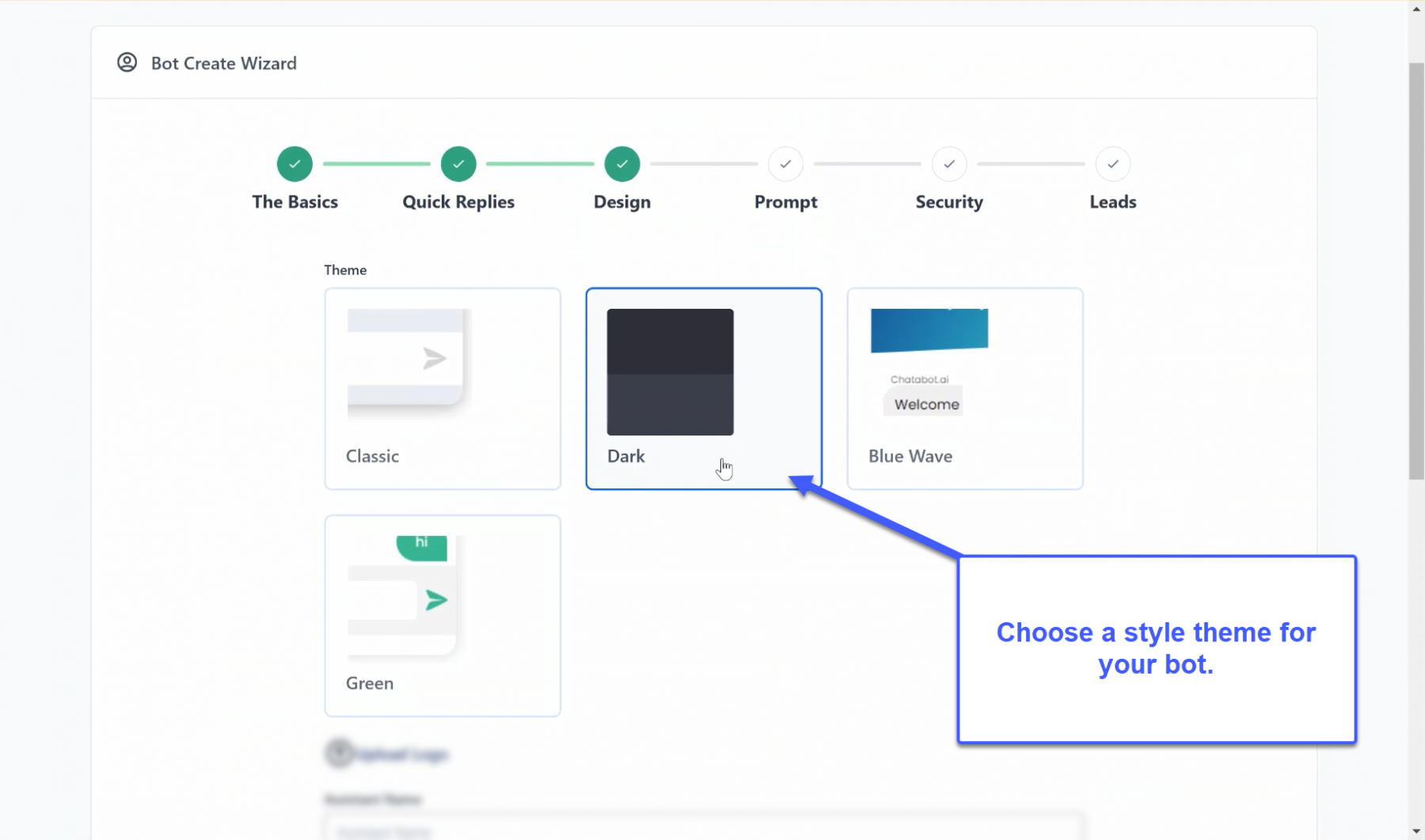Click the Bot Create Wizard heading
The width and height of the screenshot is (1425, 840).
coord(224,63)
